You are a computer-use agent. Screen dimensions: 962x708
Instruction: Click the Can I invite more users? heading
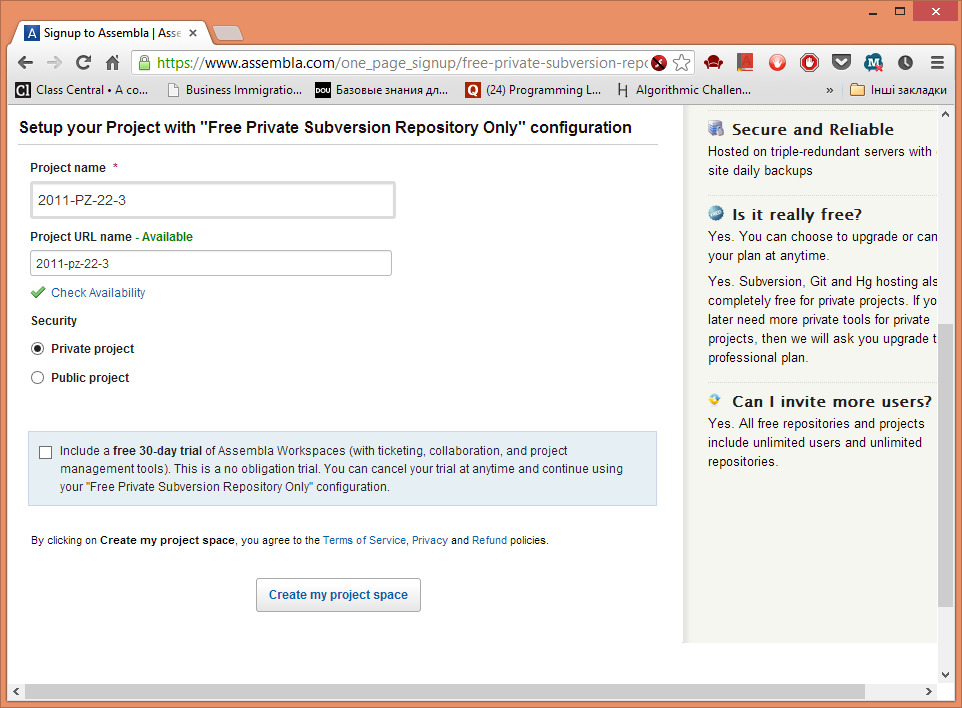[831, 402]
